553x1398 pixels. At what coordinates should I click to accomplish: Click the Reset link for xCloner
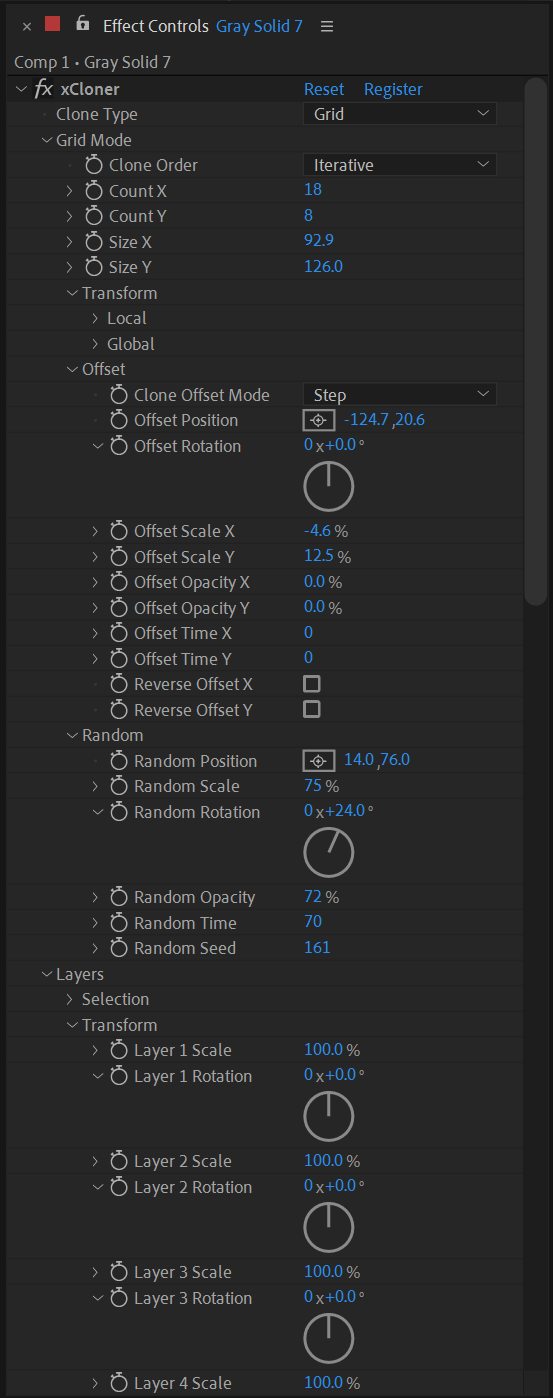(324, 89)
